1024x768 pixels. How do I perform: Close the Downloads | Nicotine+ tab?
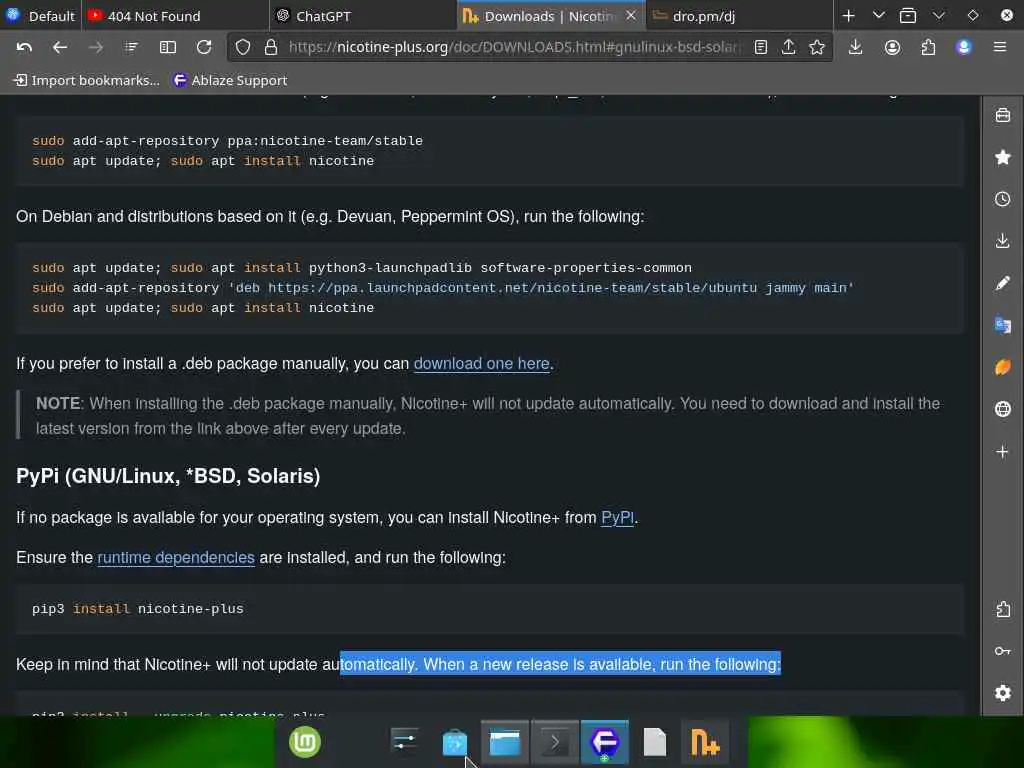click(x=631, y=16)
